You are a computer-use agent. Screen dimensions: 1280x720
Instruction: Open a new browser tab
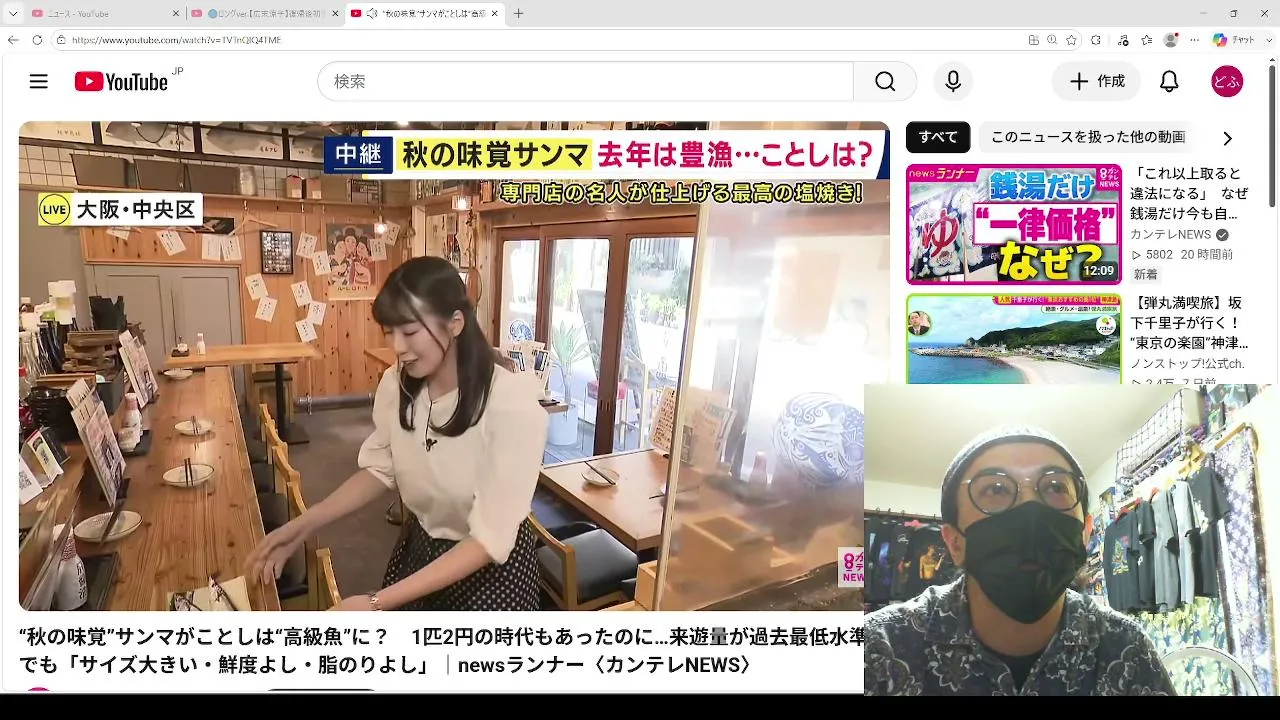tap(518, 14)
